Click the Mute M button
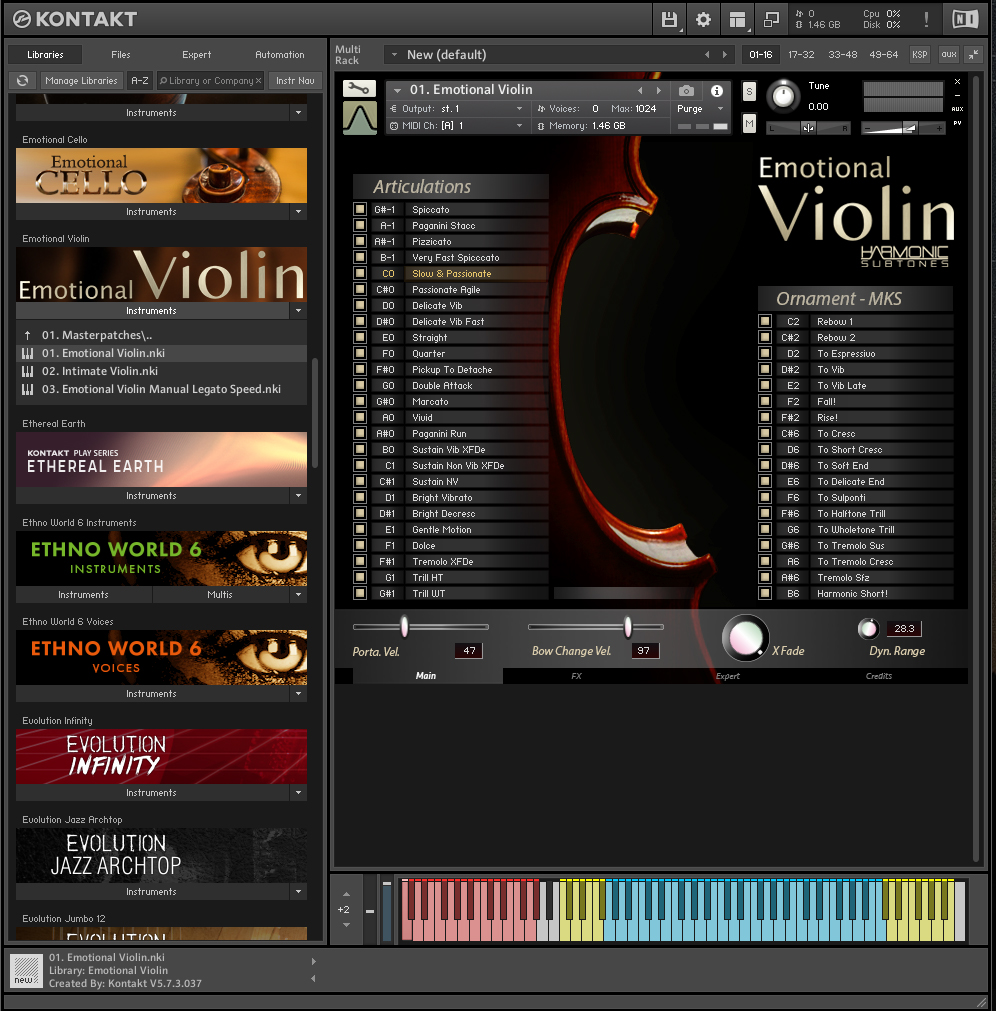The width and height of the screenshot is (996, 1011). click(749, 123)
